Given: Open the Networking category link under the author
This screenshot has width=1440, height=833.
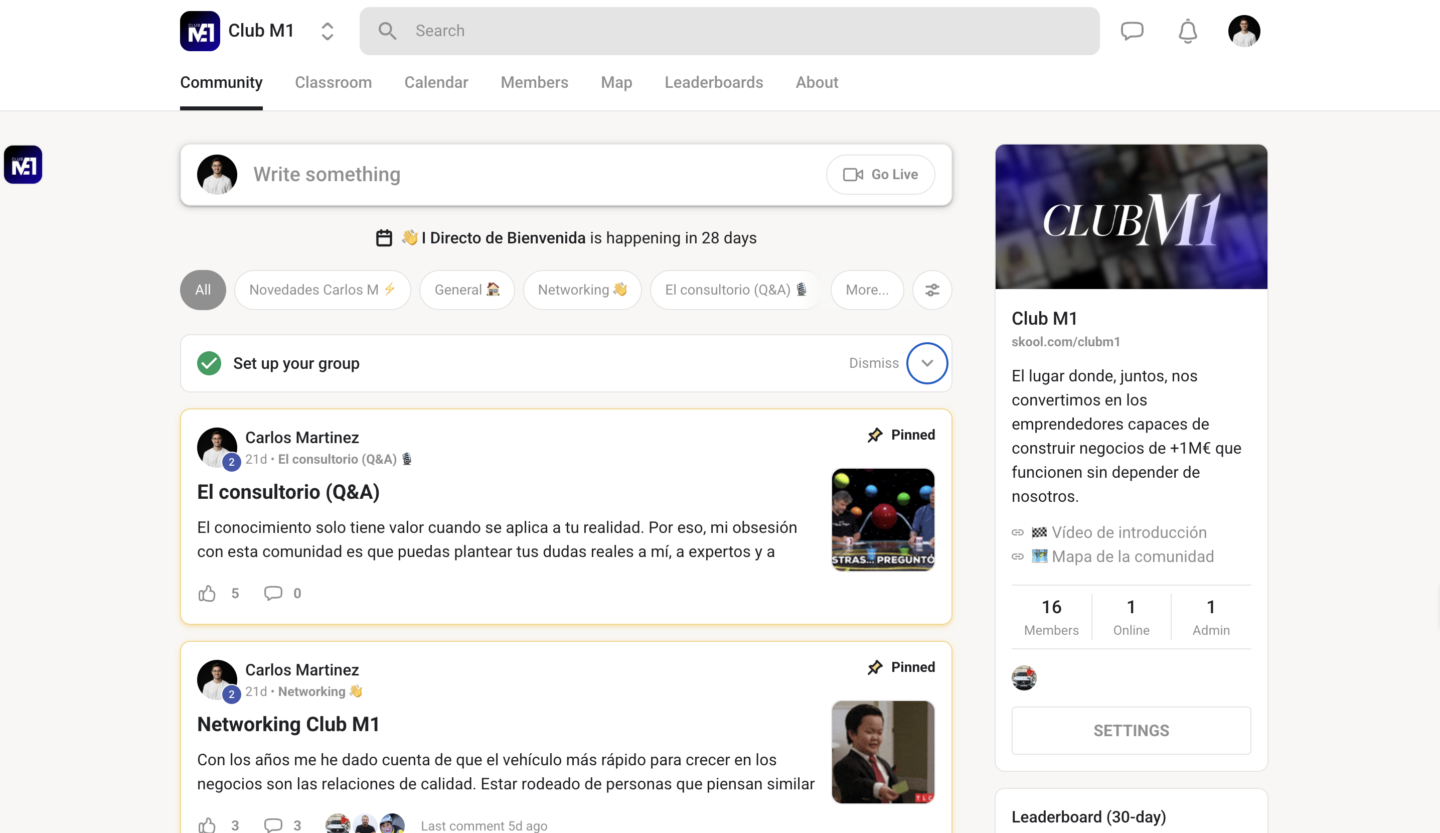Looking at the screenshot, I should tap(320, 691).
